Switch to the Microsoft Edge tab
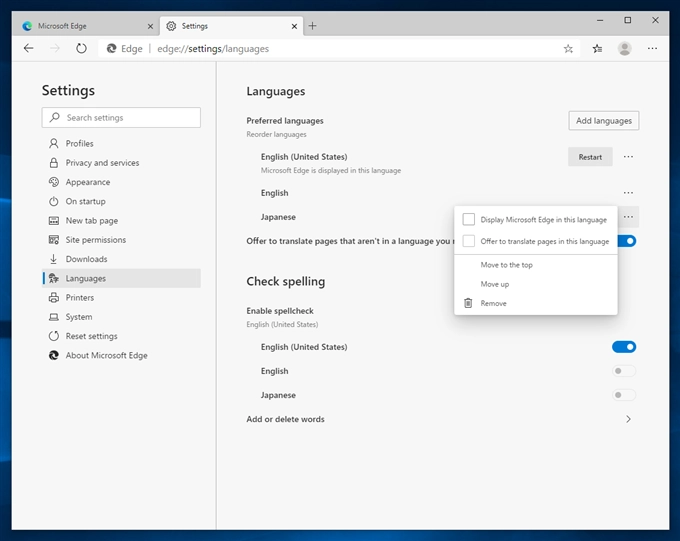680x541 pixels. point(86,26)
